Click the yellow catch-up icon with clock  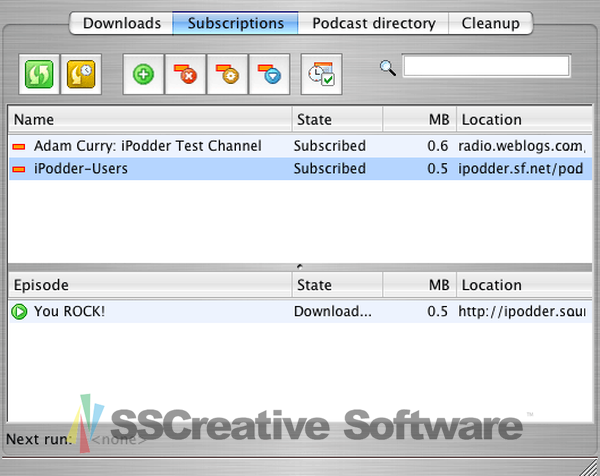coord(81,74)
